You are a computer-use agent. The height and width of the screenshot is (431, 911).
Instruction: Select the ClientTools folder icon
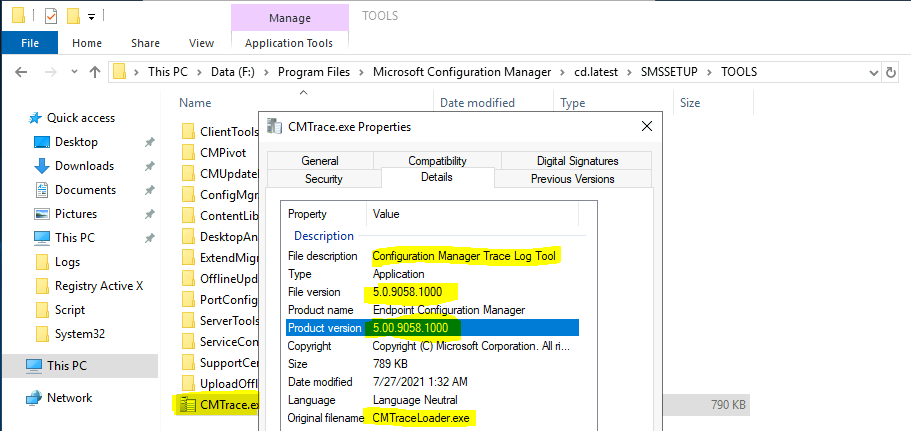(x=188, y=131)
